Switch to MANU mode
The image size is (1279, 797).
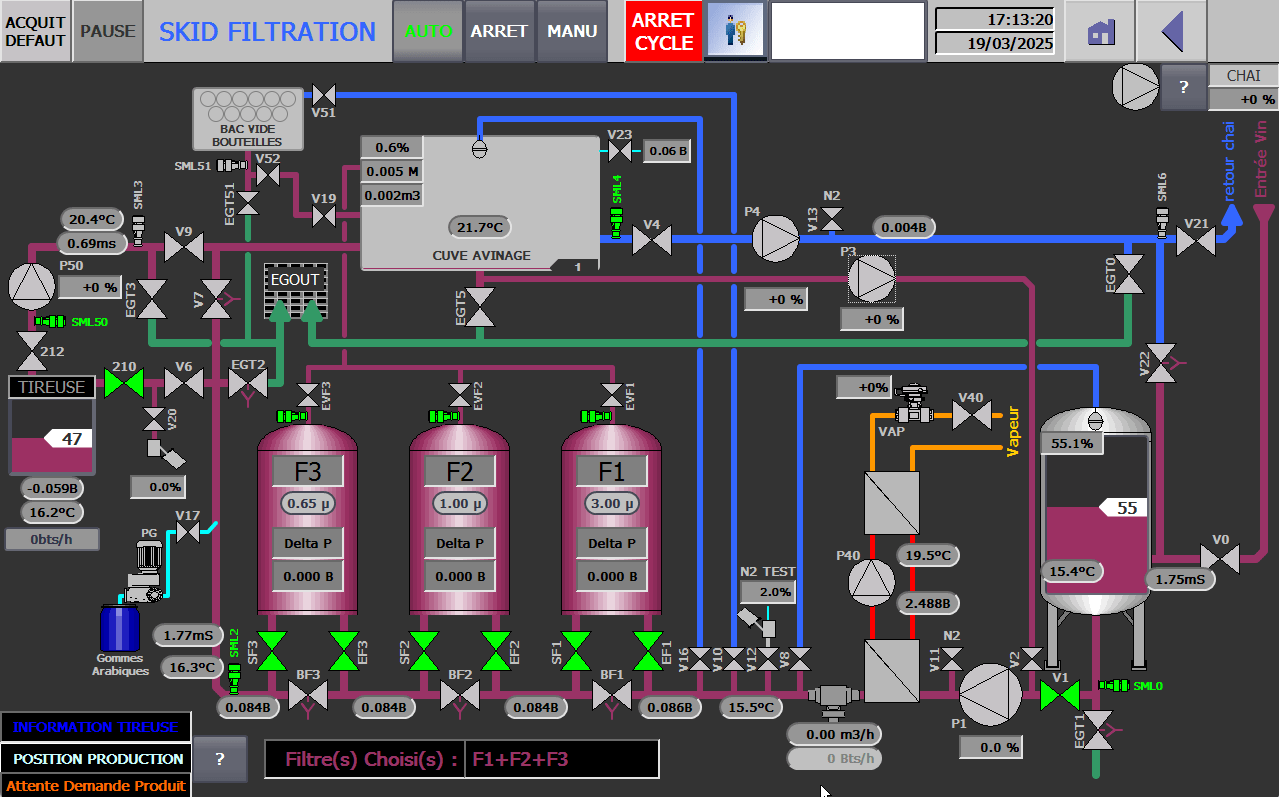pos(572,32)
